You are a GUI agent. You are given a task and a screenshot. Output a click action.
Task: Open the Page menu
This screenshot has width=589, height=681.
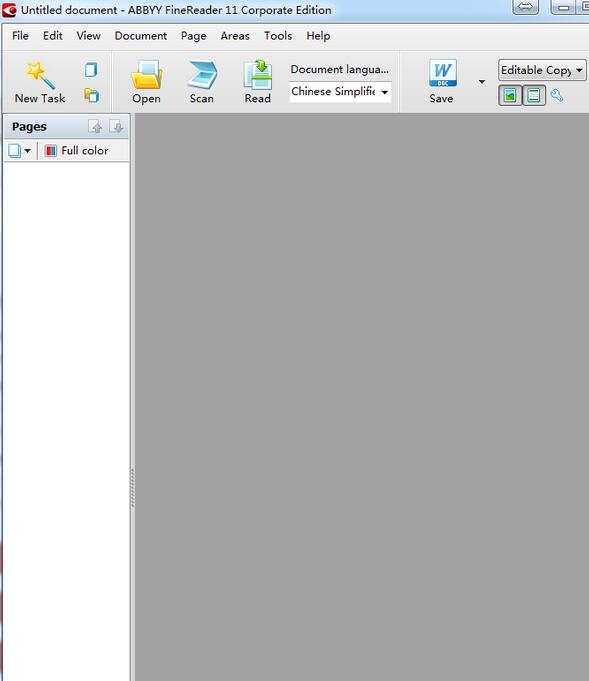click(x=194, y=36)
